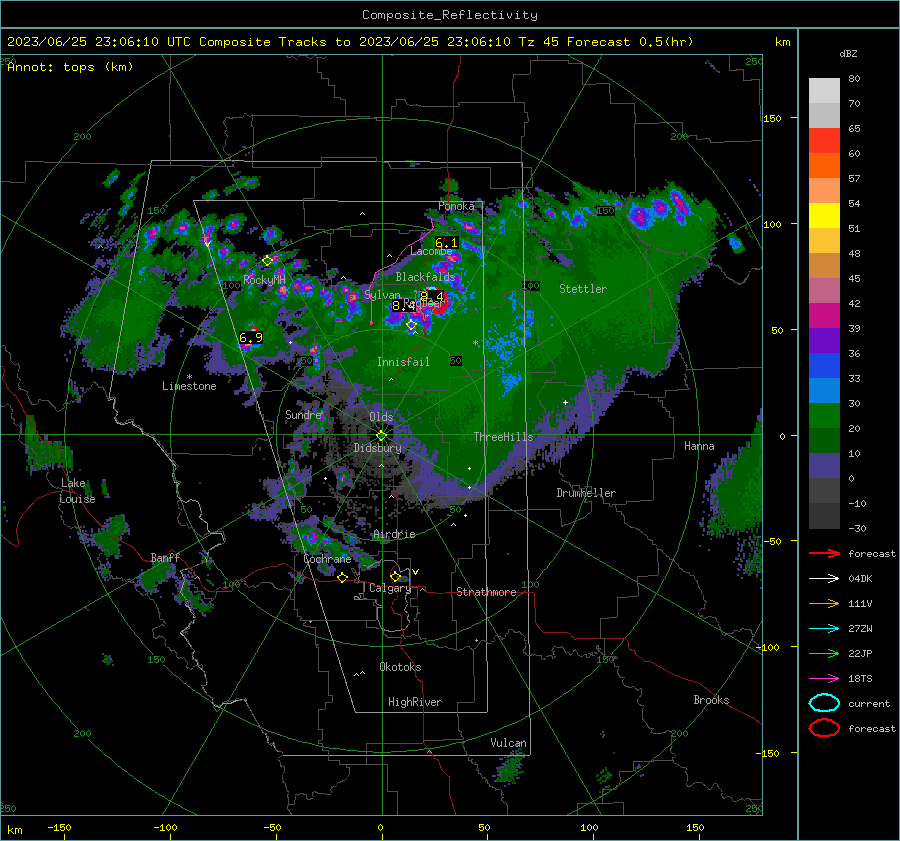Click the -30 dBZ scale value
Image resolution: width=900 pixels, height=841 pixels.
pyautogui.click(x=857, y=528)
